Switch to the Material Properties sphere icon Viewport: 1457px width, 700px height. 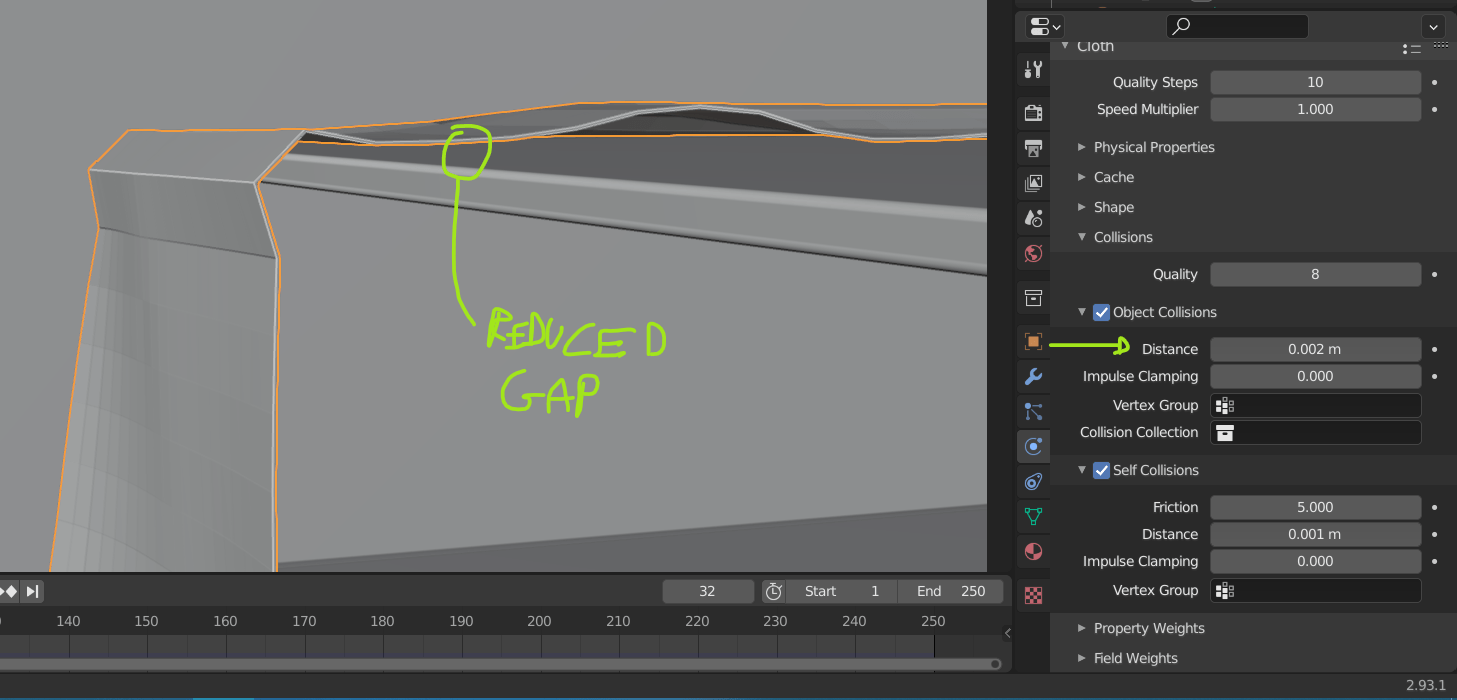pyautogui.click(x=1033, y=551)
